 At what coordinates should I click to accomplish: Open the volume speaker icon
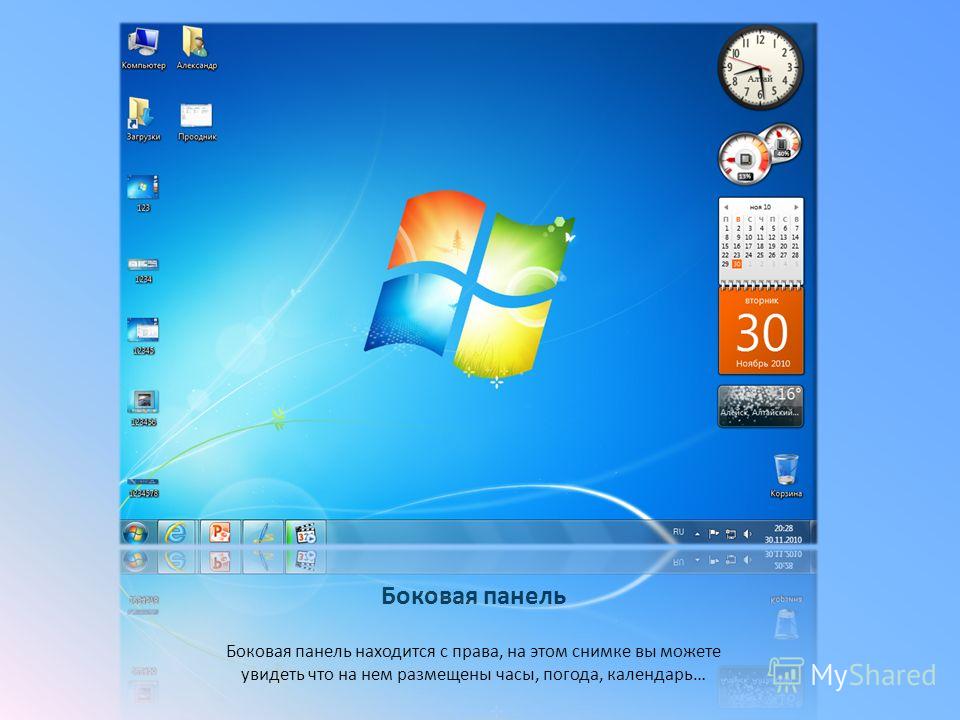click(747, 534)
